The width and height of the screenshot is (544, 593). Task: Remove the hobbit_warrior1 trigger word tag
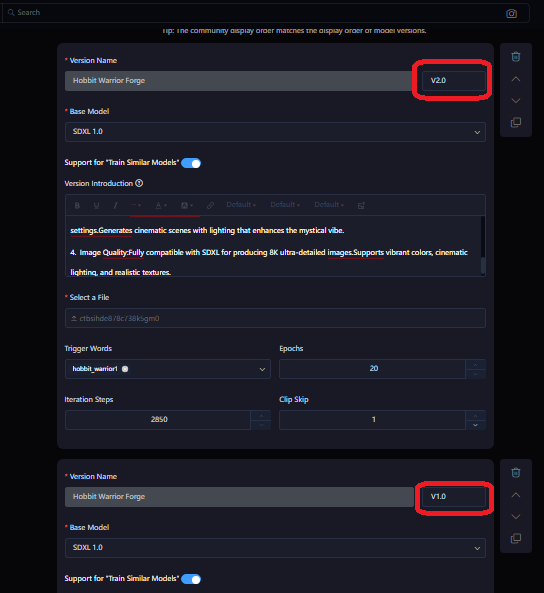[125, 369]
